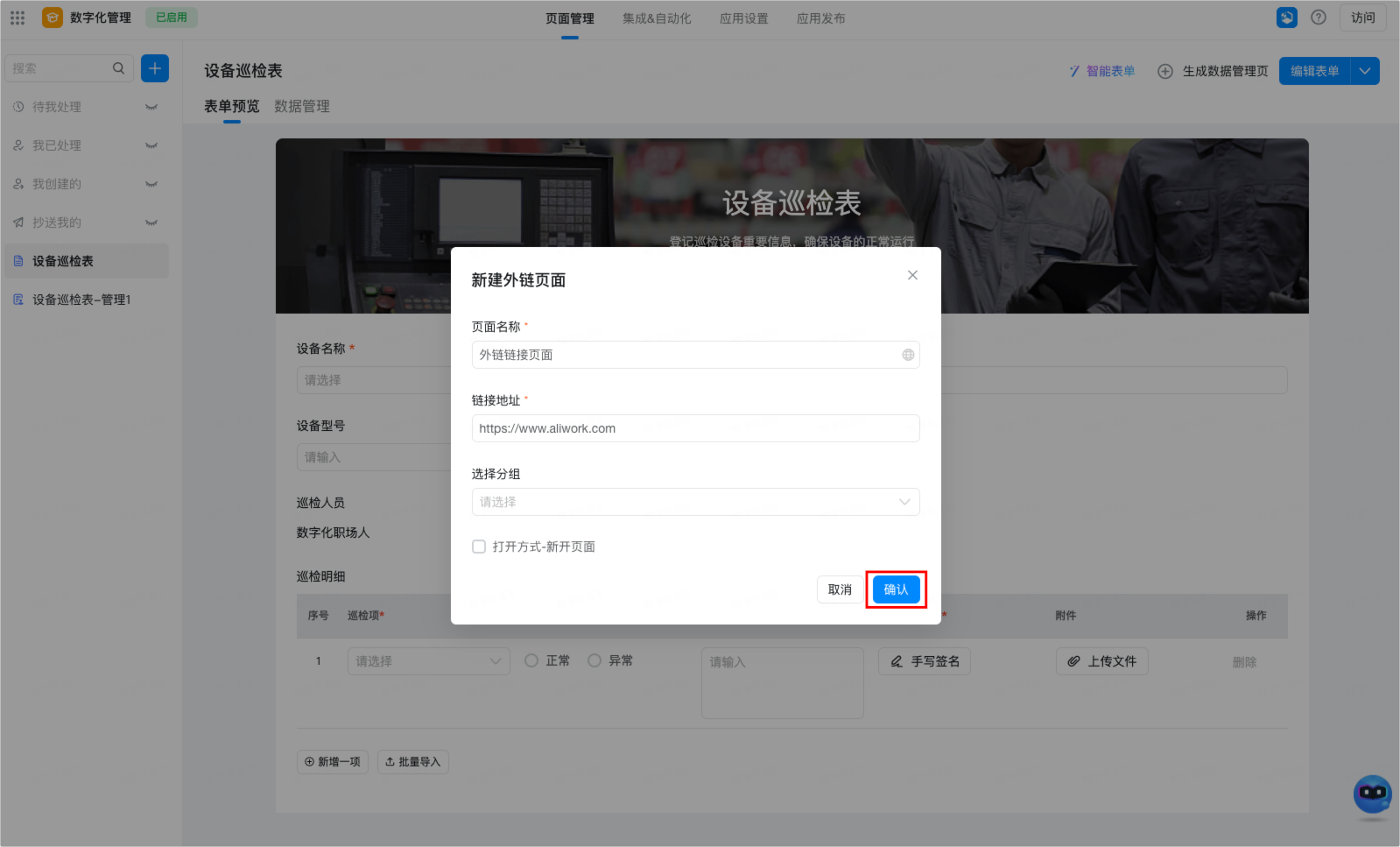Open the 选择分组 dropdown
Viewport: 1400px width, 847px height.
pyautogui.click(x=696, y=502)
